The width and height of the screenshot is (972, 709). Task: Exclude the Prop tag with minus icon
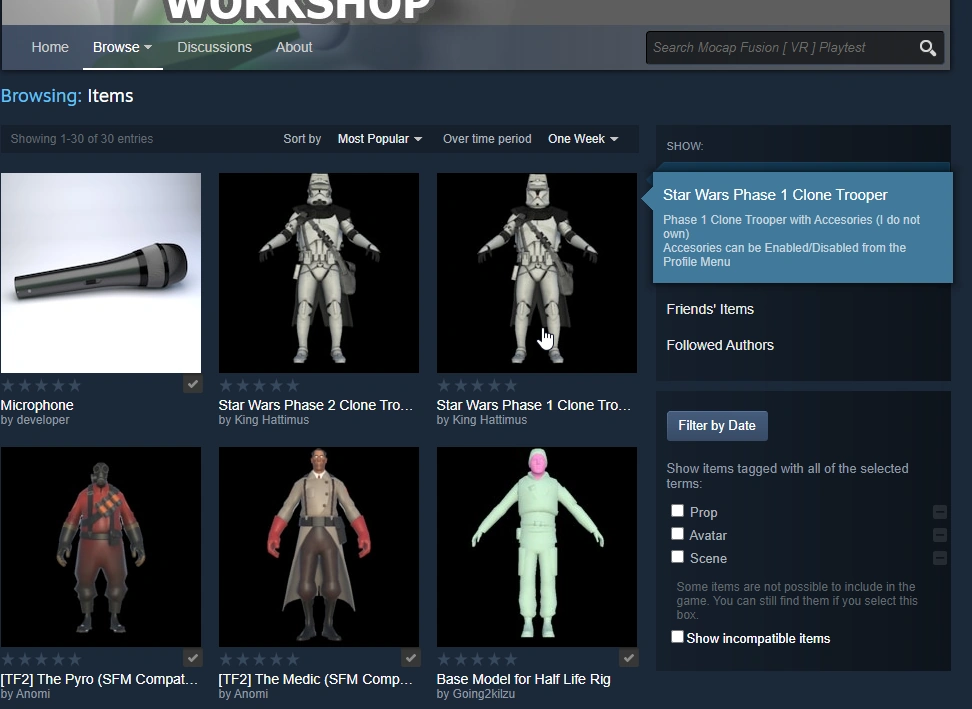pos(940,512)
